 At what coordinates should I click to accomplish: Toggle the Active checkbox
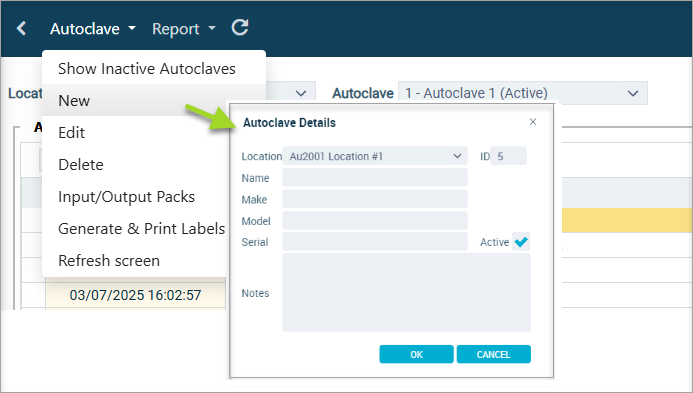coord(521,242)
